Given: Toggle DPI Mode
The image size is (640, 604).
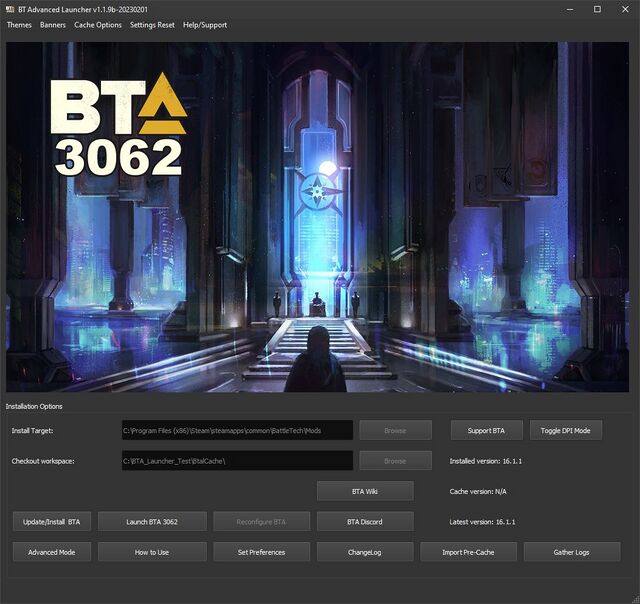Looking at the screenshot, I should click(566, 430).
